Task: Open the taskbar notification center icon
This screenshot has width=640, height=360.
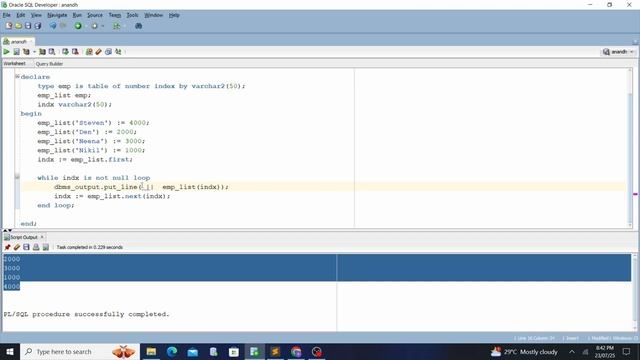Action: pyautogui.click(x=627, y=351)
